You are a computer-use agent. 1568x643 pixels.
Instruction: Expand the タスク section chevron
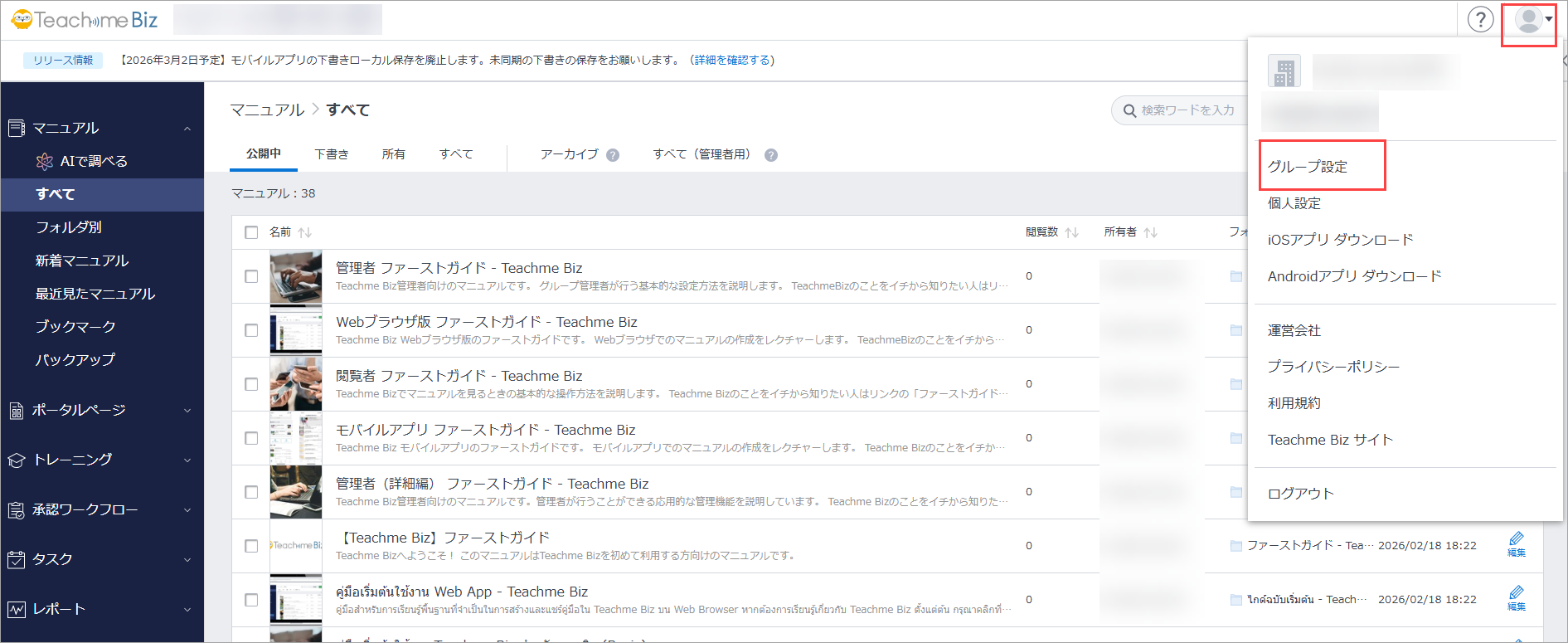point(187,560)
